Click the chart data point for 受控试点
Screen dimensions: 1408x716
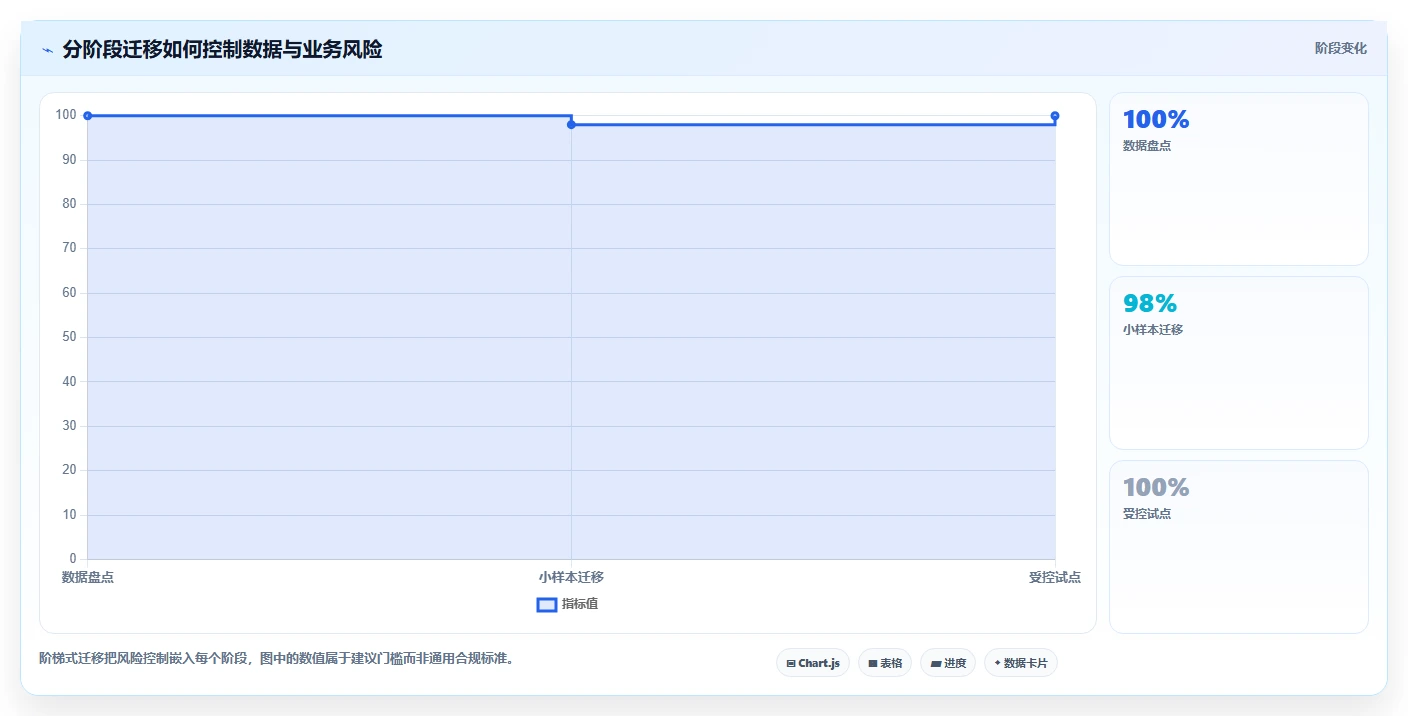pyautogui.click(x=1055, y=116)
